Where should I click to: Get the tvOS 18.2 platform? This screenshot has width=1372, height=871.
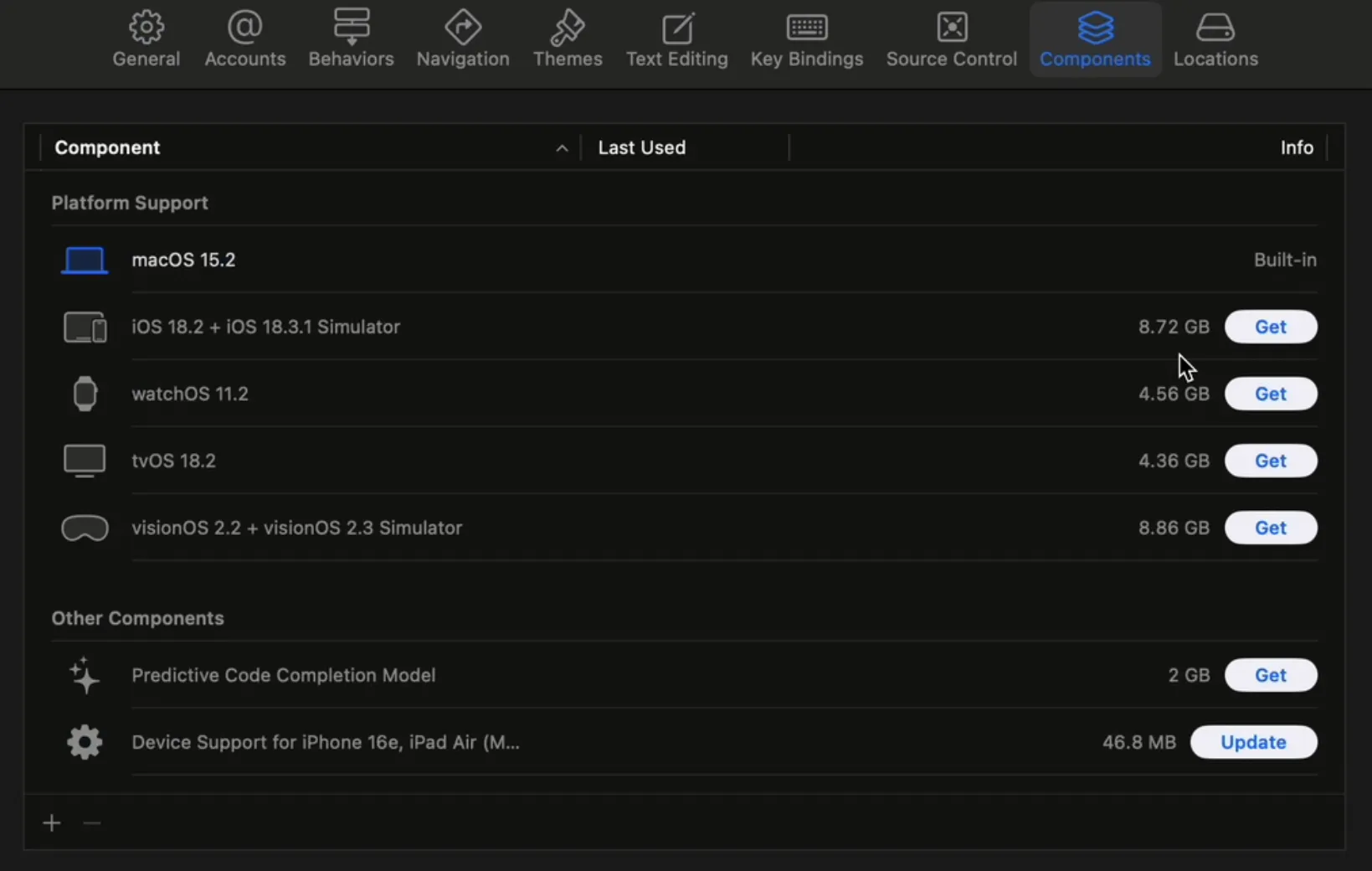[x=1271, y=461]
